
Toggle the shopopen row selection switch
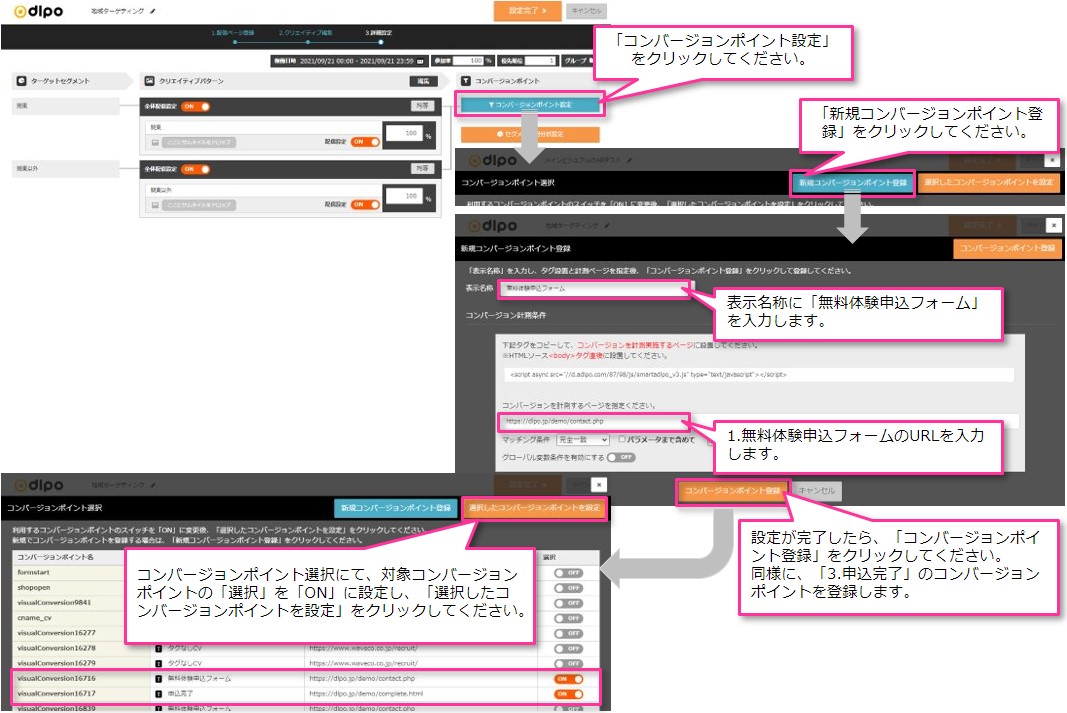[x=568, y=588]
